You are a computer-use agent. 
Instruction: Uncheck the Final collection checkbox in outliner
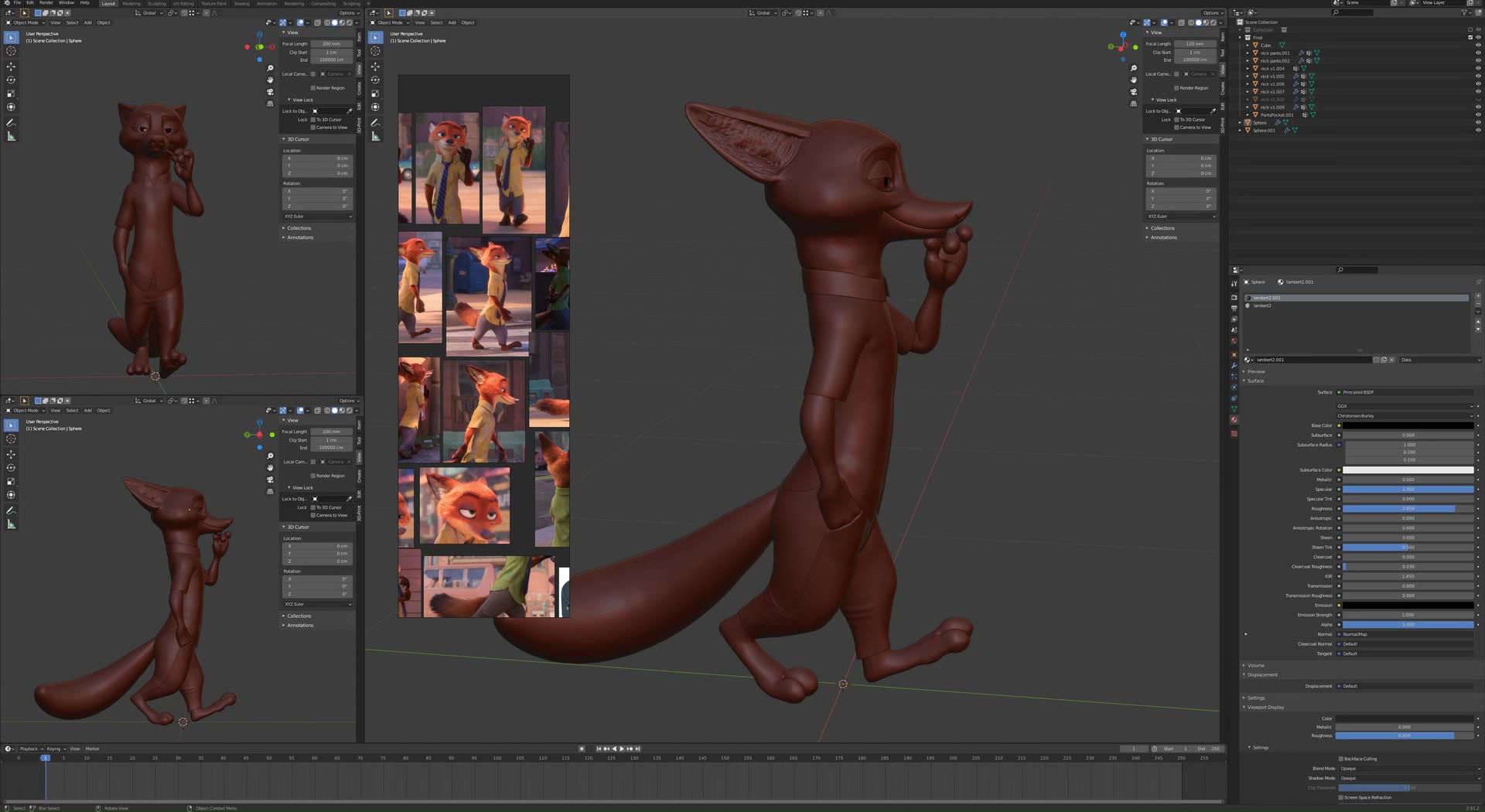[x=1470, y=37]
